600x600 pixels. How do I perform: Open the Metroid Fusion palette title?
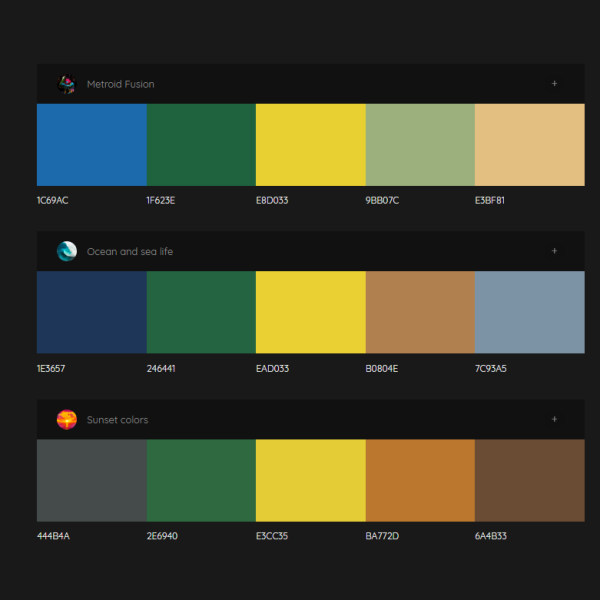pos(120,85)
